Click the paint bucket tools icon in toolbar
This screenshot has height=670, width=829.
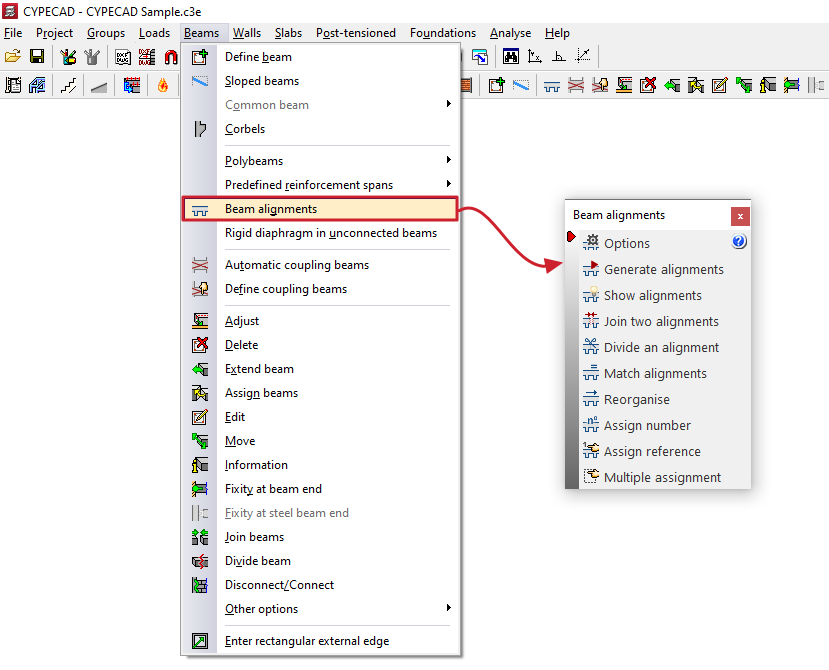pos(68,57)
